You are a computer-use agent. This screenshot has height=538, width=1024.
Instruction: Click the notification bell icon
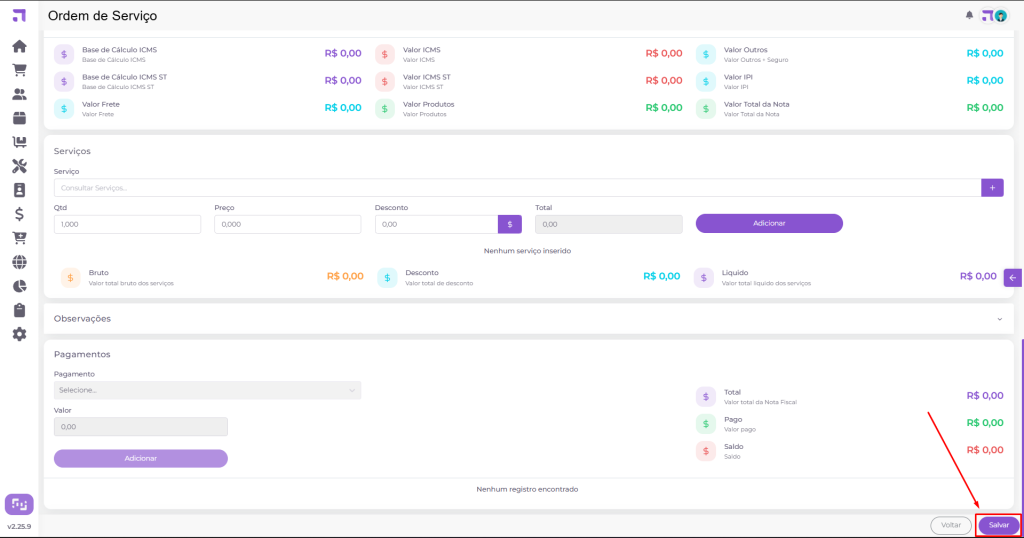pos(969,15)
